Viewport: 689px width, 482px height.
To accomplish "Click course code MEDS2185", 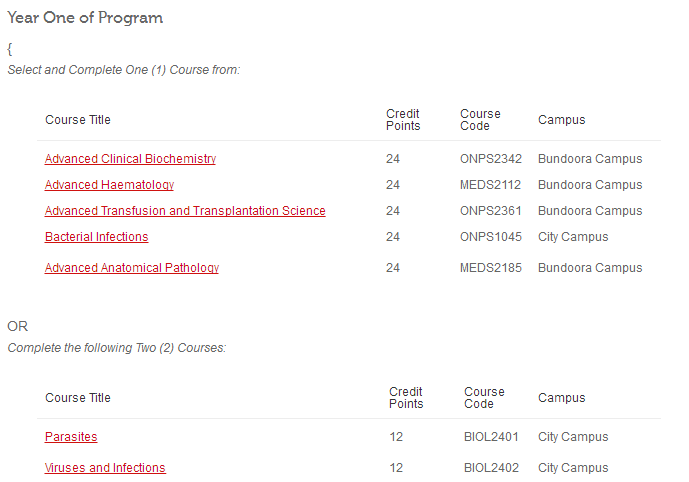I will click(x=491, y=268).
